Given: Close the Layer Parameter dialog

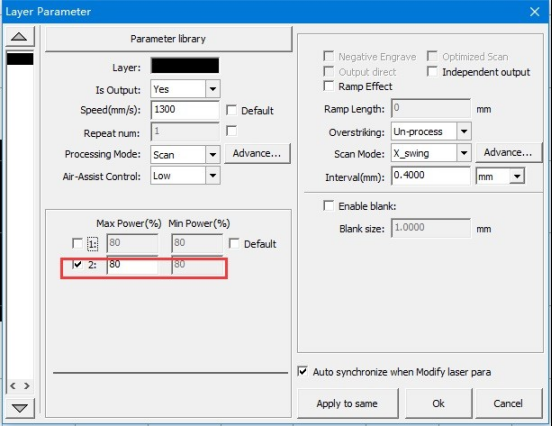Looking at the screenshot, I should point(535,12).
